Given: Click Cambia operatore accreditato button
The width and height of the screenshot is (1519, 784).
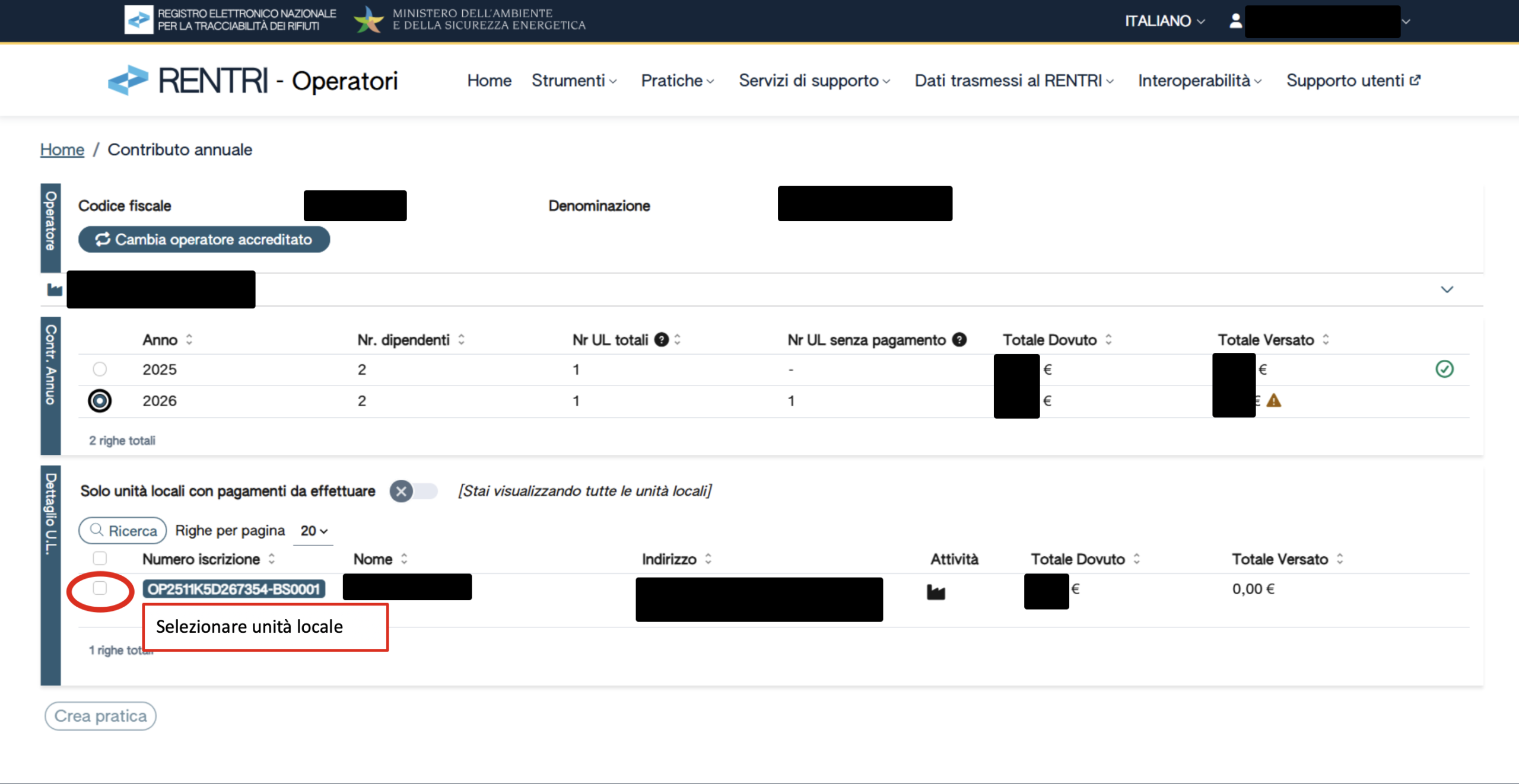Looking at the screenshot, I should (204, 240).
